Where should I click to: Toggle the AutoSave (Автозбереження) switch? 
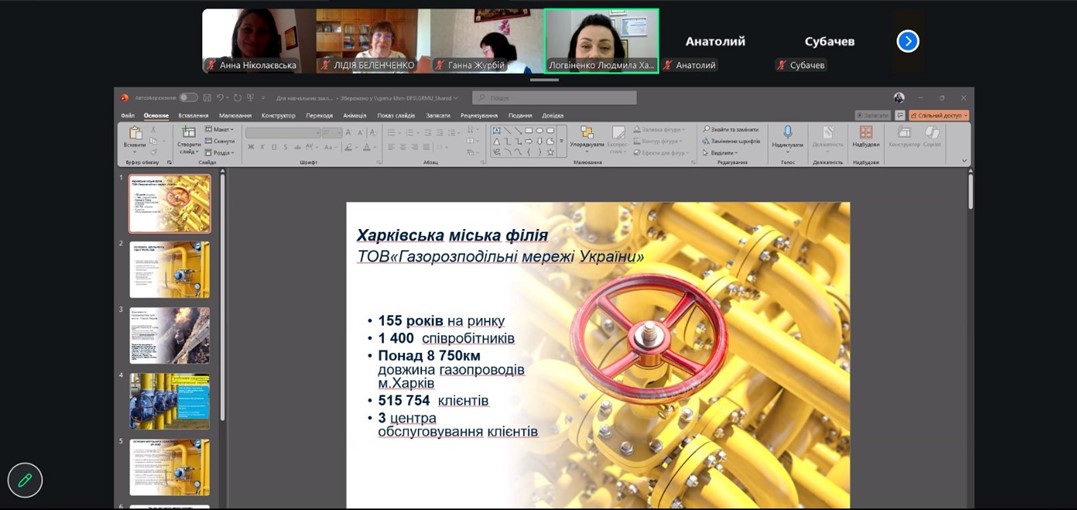tap(188, 98)
